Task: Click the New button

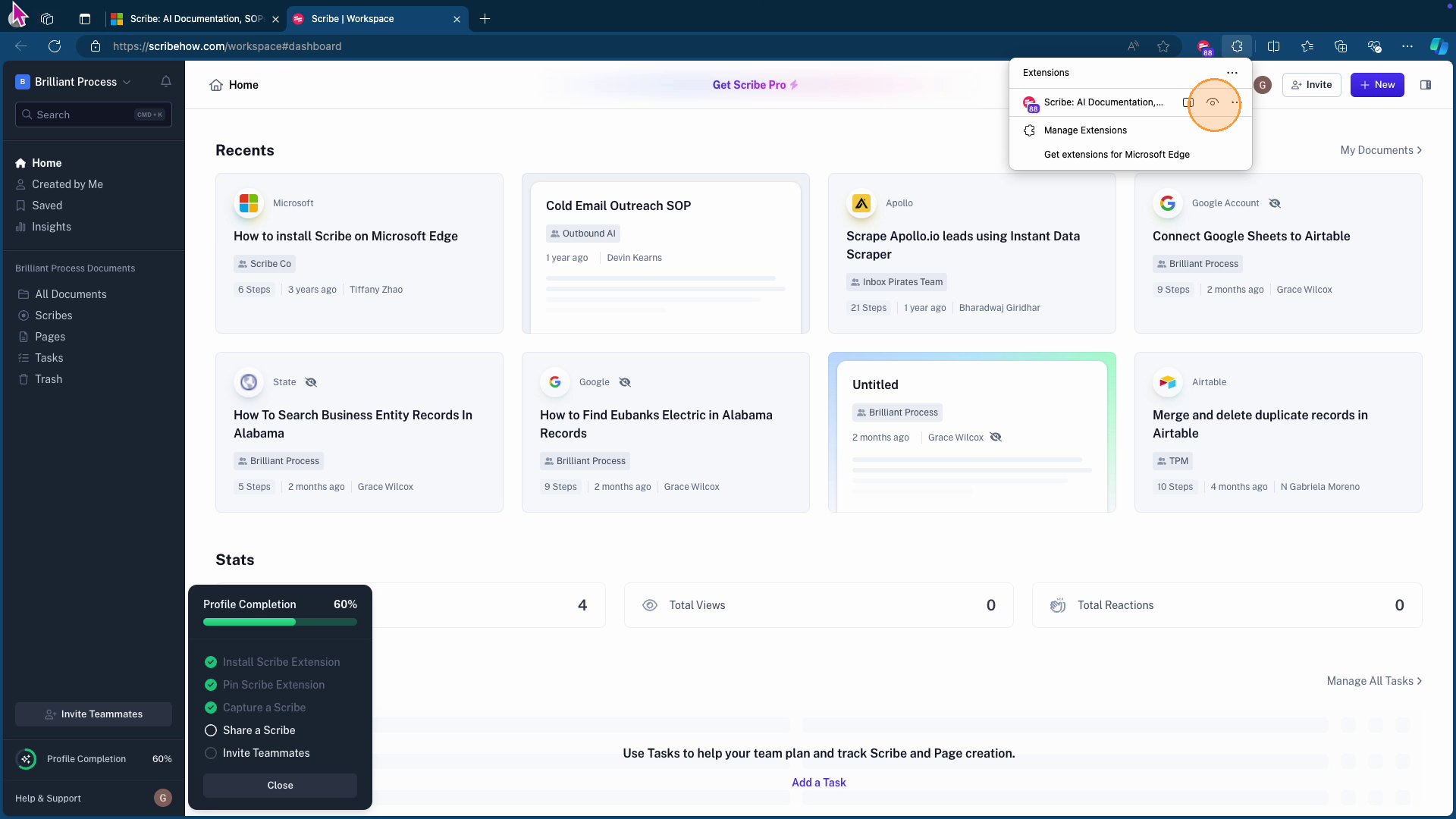Action: click(1377, 85)
